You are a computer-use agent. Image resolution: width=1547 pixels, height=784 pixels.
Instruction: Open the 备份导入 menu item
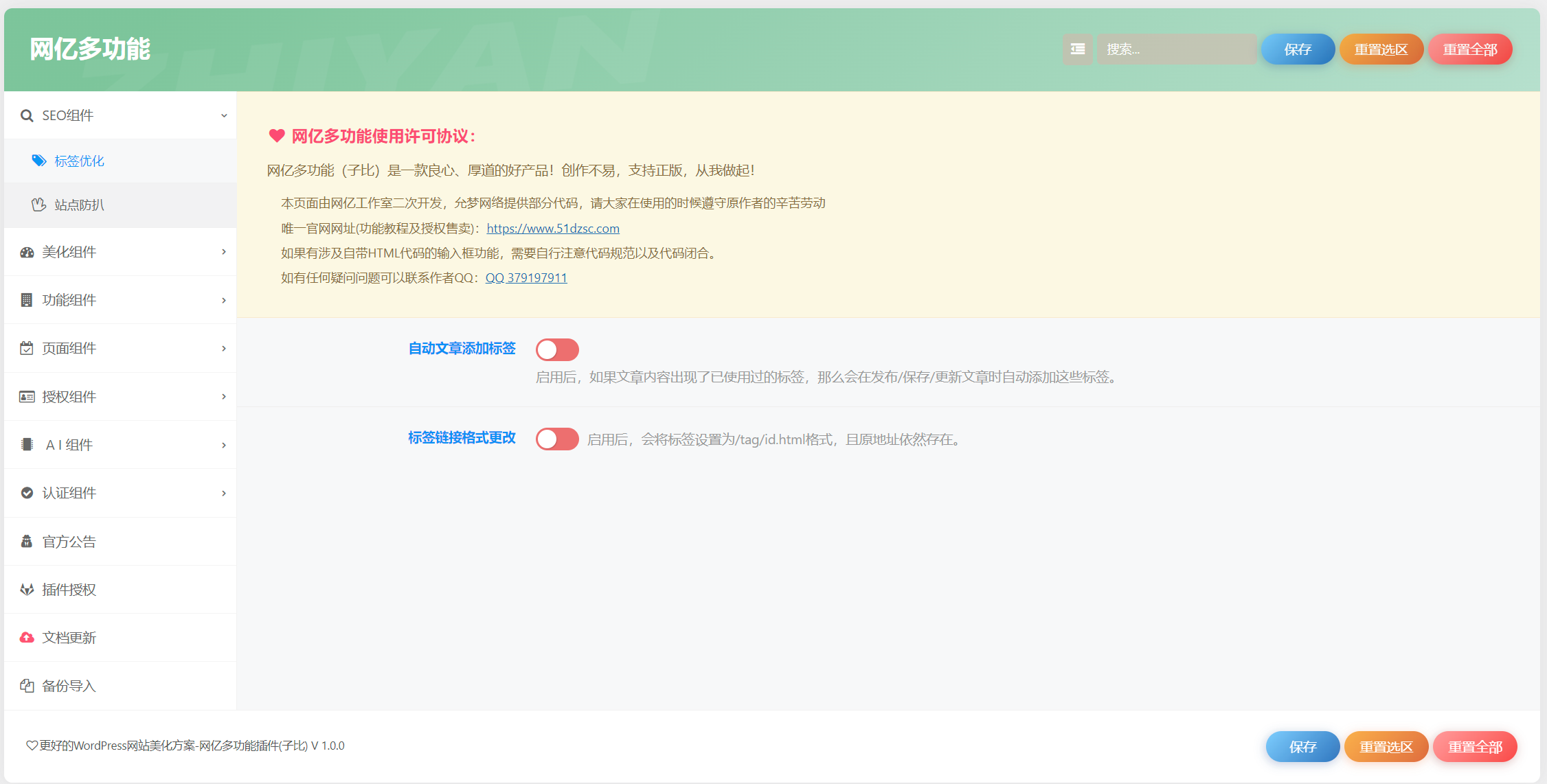coord(69,686)
